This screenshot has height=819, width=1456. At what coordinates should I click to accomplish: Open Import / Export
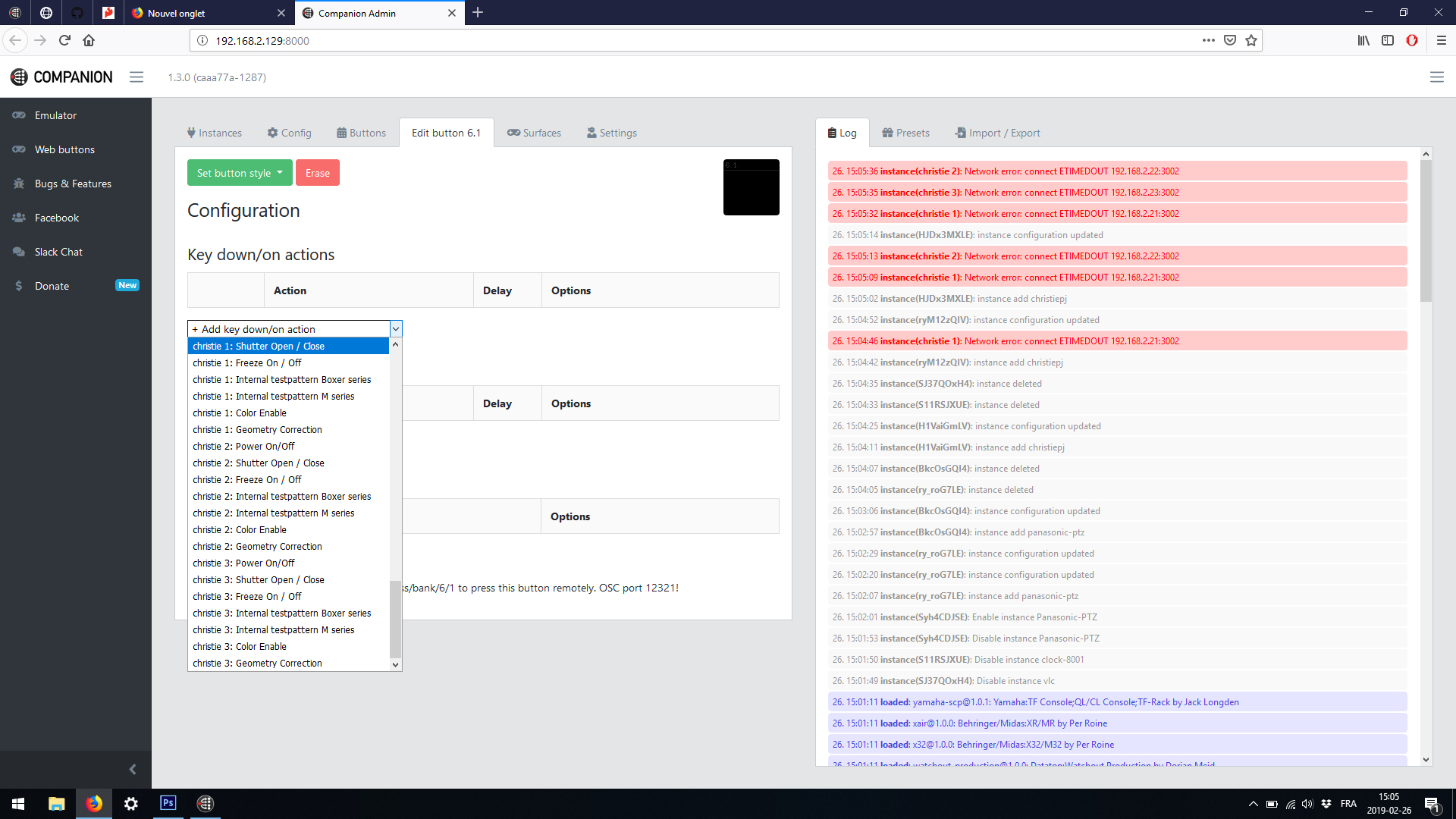pos(997,132)
